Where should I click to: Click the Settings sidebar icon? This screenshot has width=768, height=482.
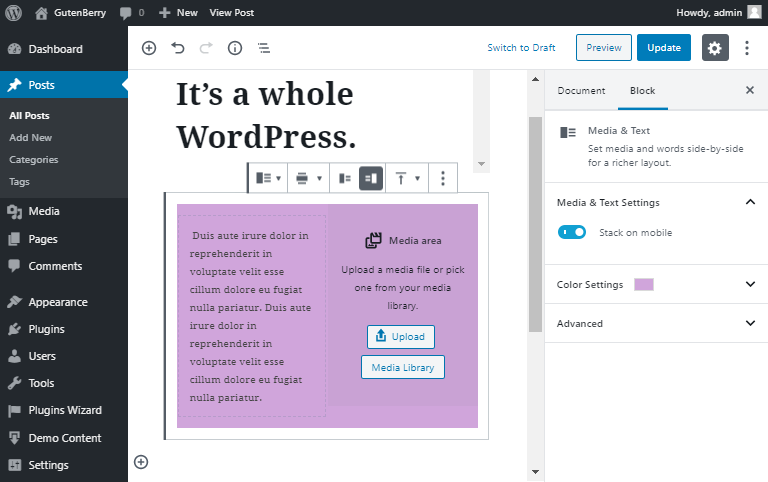[15, 465]
